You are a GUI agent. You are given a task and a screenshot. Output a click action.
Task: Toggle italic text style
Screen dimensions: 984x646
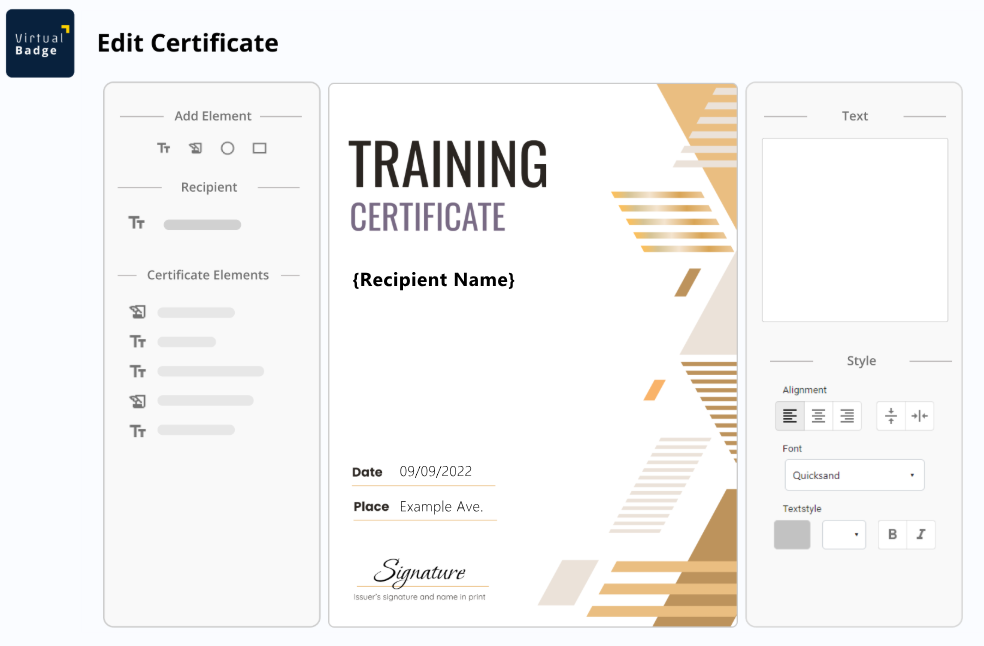tap(920, 535)
